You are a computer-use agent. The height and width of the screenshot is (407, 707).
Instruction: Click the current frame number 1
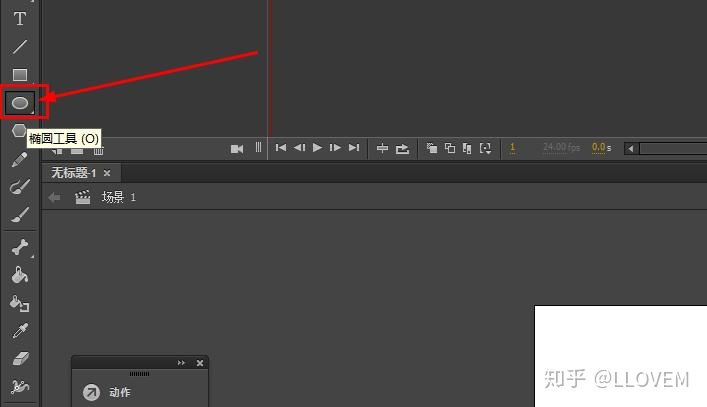512,148
